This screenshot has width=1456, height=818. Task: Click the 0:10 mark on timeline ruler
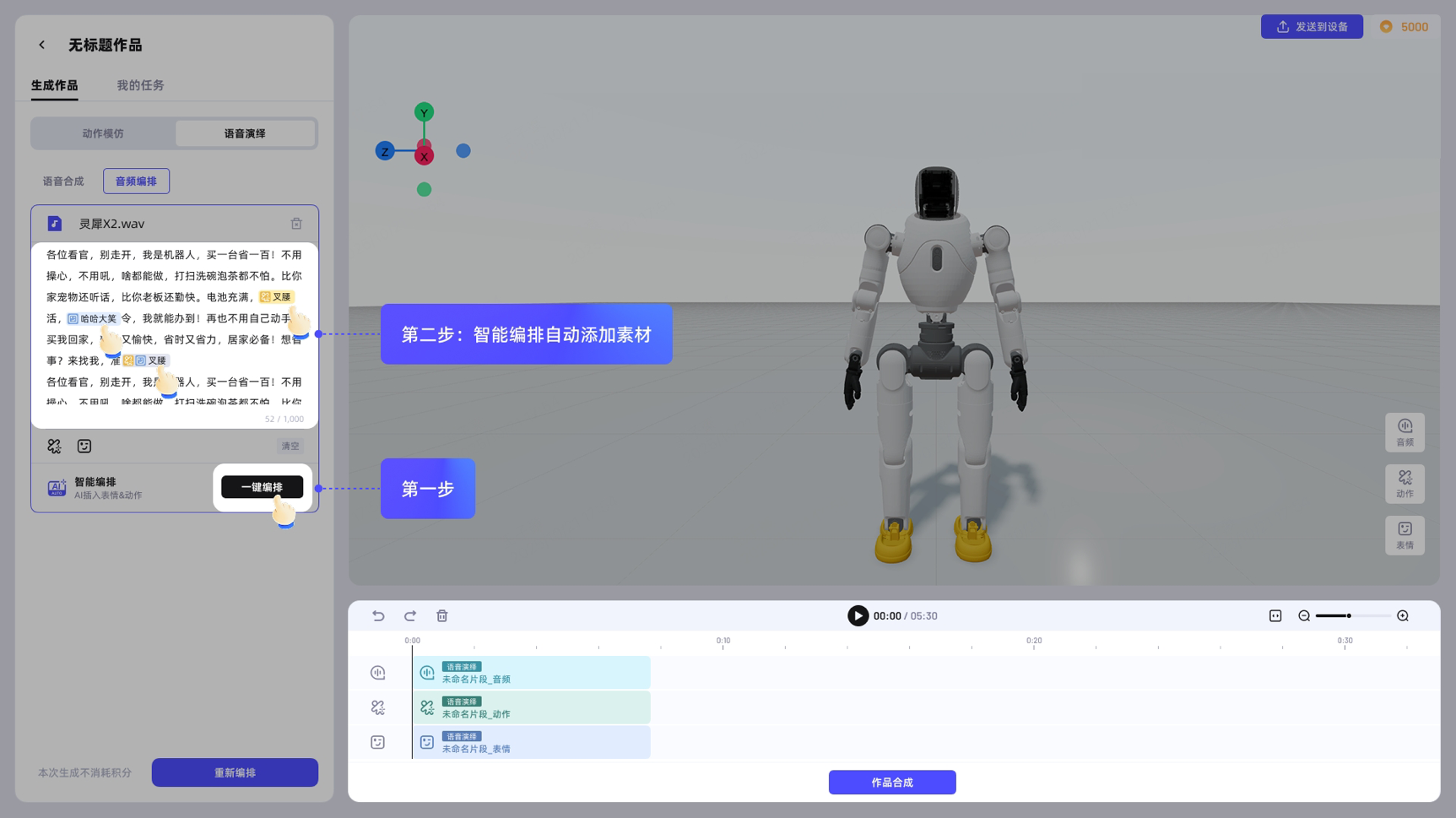723,642
